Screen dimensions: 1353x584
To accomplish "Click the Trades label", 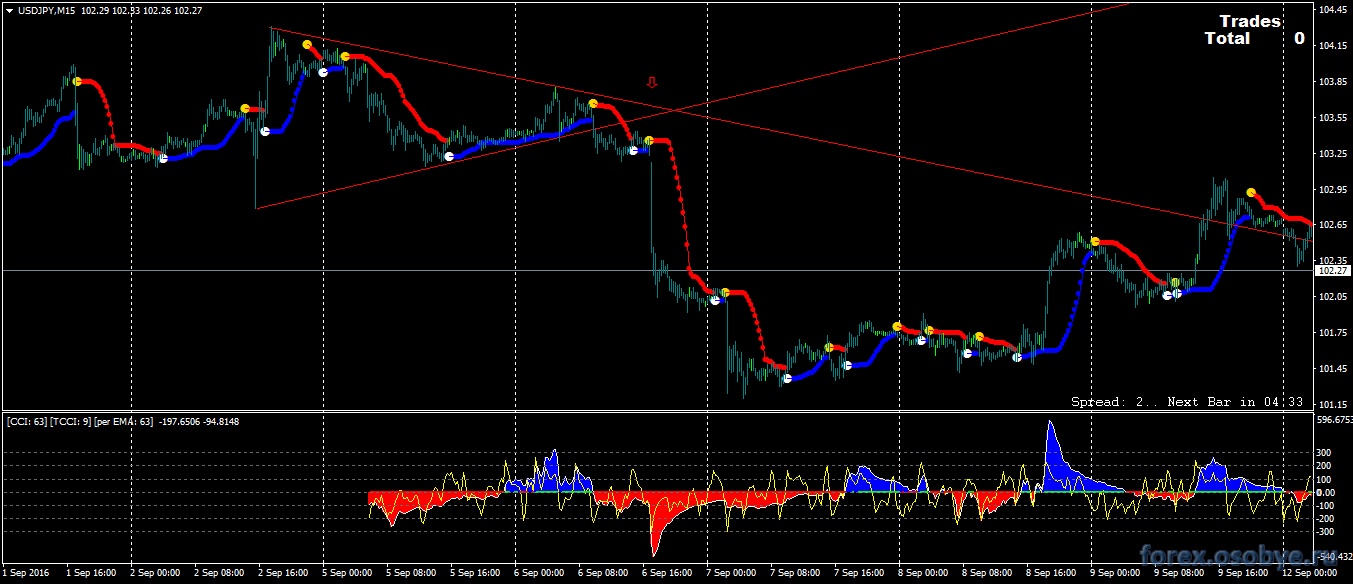I will [x=1250, y=21].
